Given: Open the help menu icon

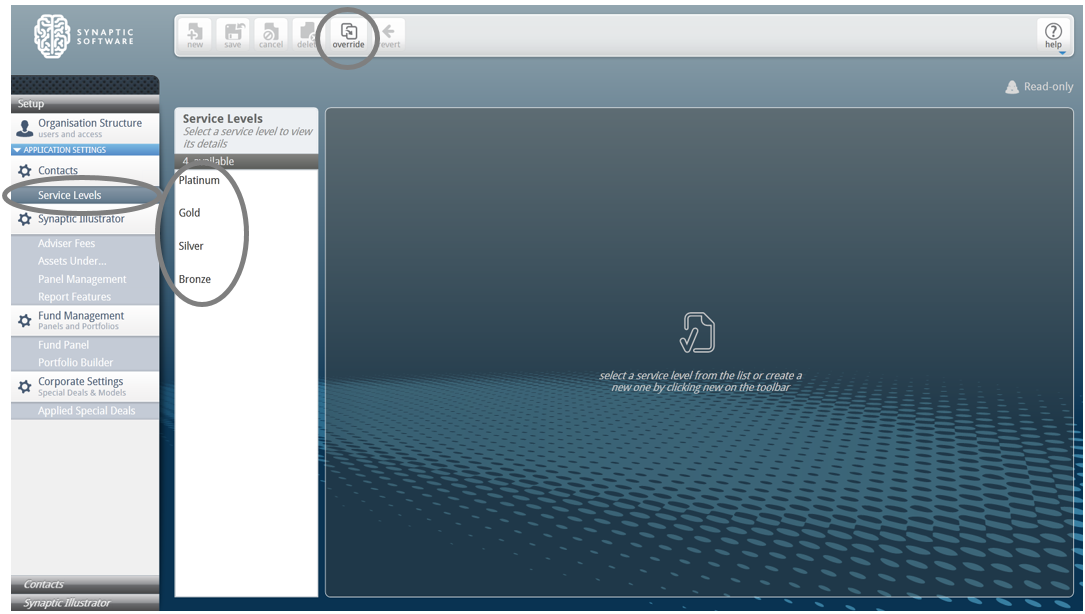Looking at the screenshot, I should coord(1053,35).
